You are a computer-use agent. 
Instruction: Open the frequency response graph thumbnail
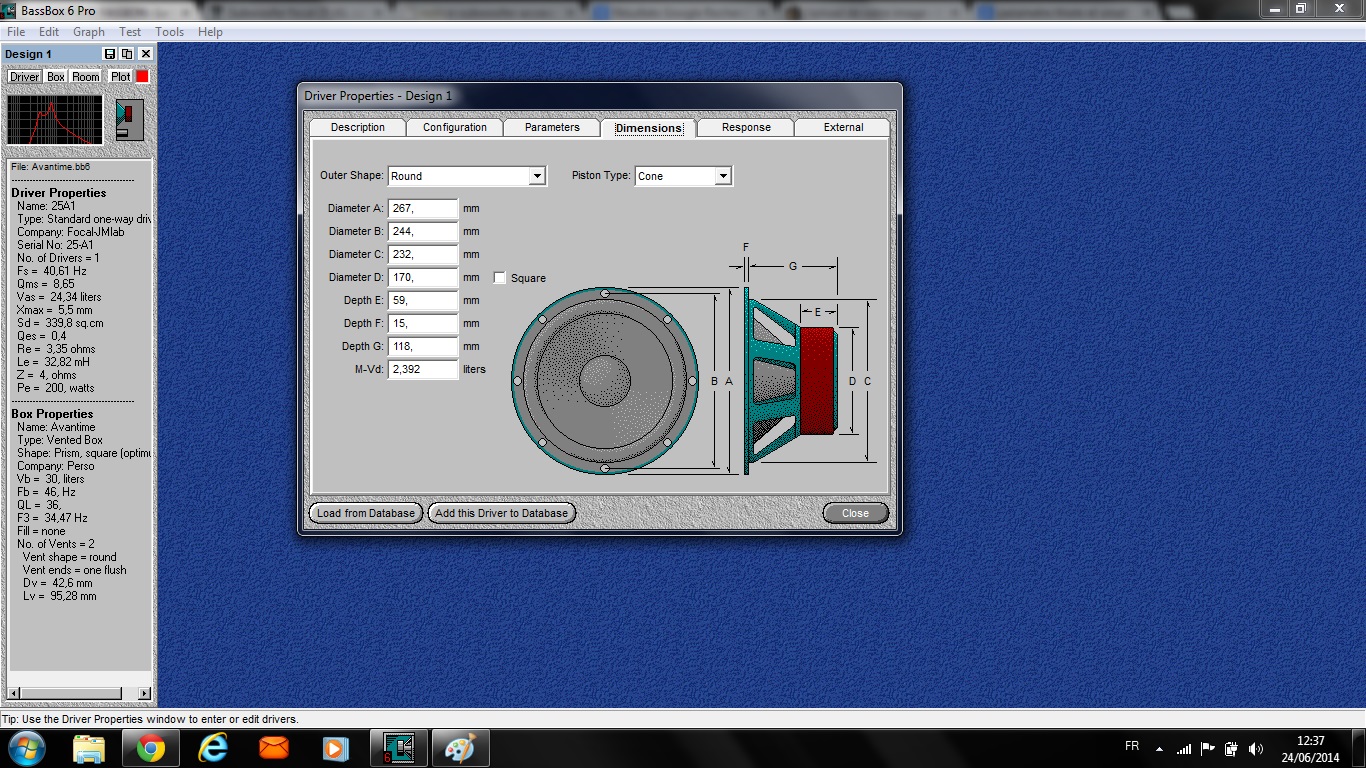pos(55,120)
